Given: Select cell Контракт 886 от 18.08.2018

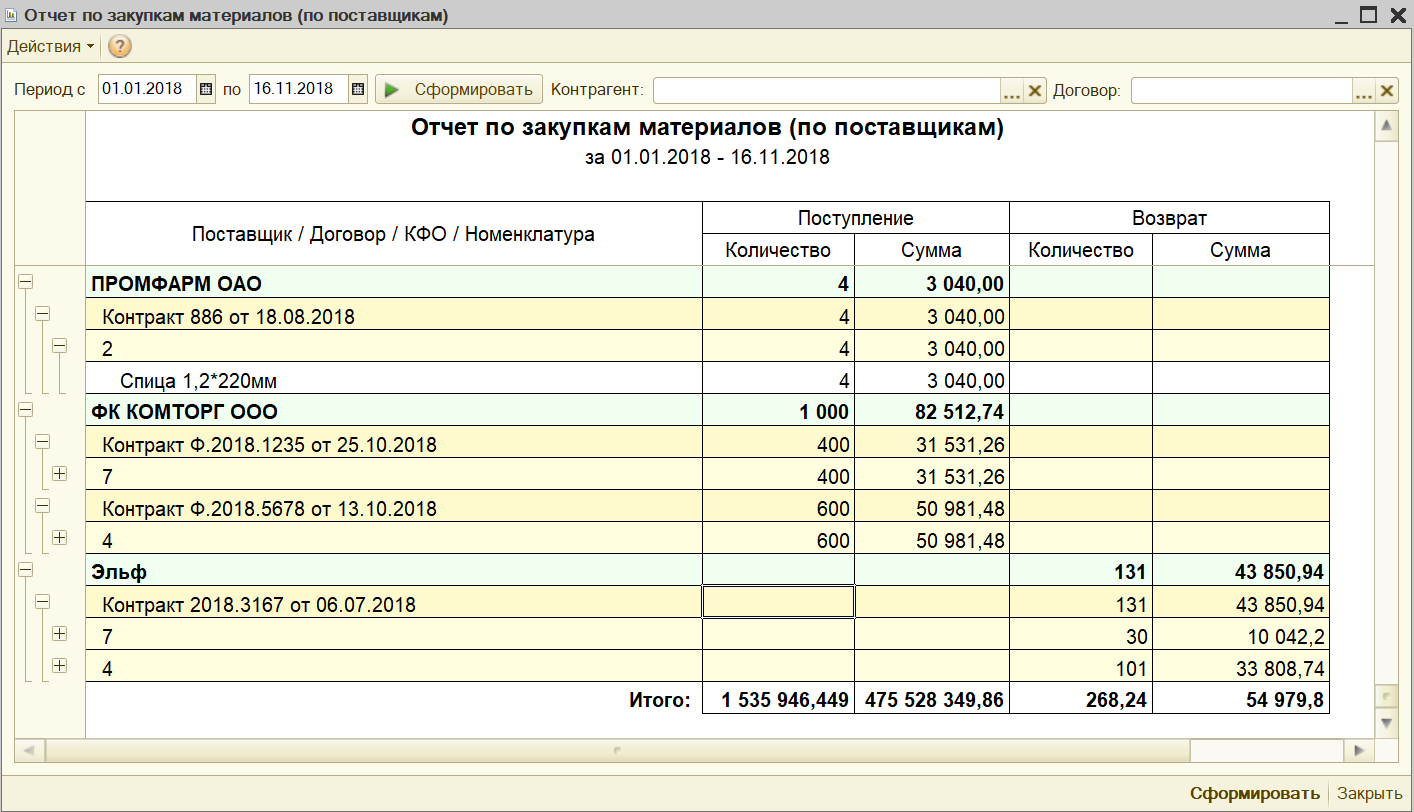Looking at the screenshot, I should (394, 316).
